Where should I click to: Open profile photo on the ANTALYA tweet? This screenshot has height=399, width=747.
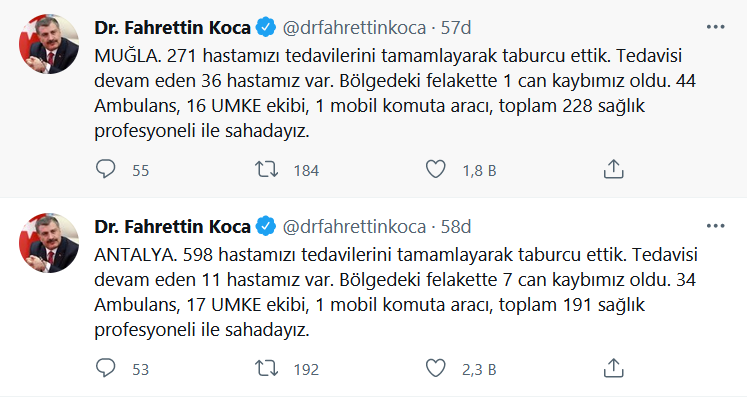point(49,243)
